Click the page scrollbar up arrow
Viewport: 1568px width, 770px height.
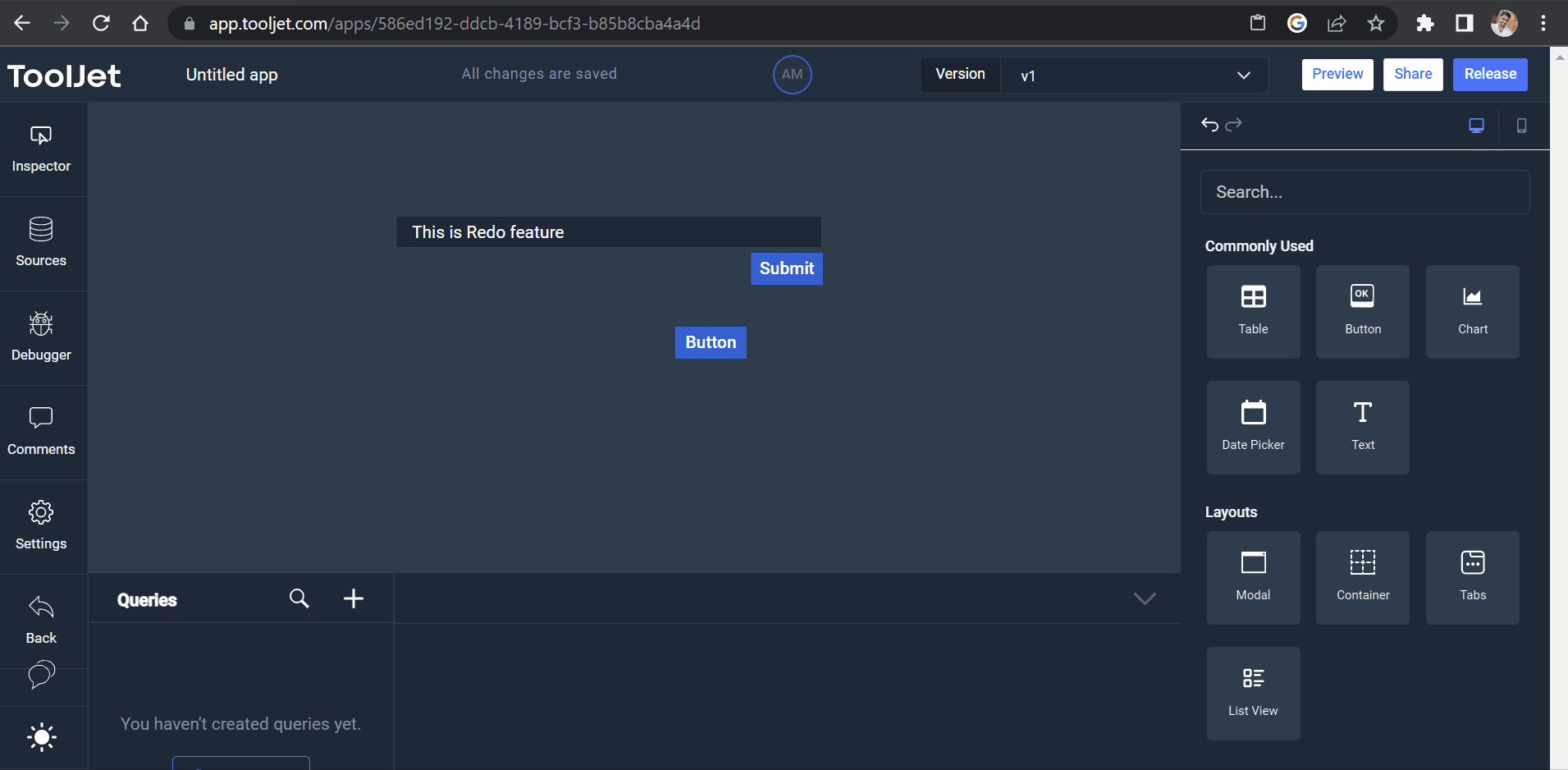coord(1559,56)
